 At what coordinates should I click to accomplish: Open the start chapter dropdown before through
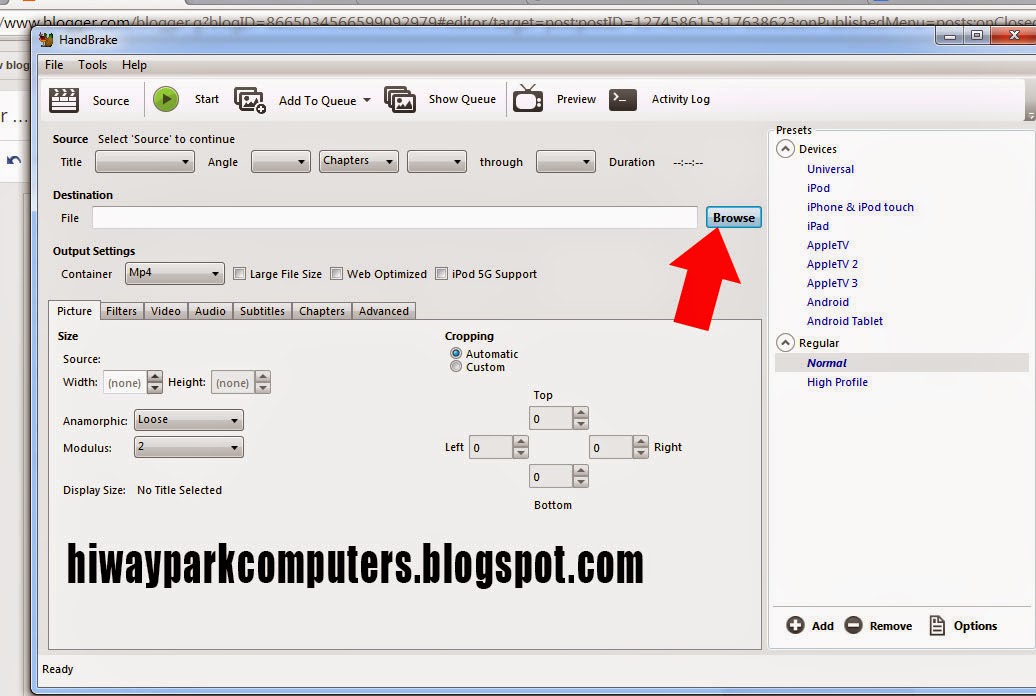click(x=437, y=161)
